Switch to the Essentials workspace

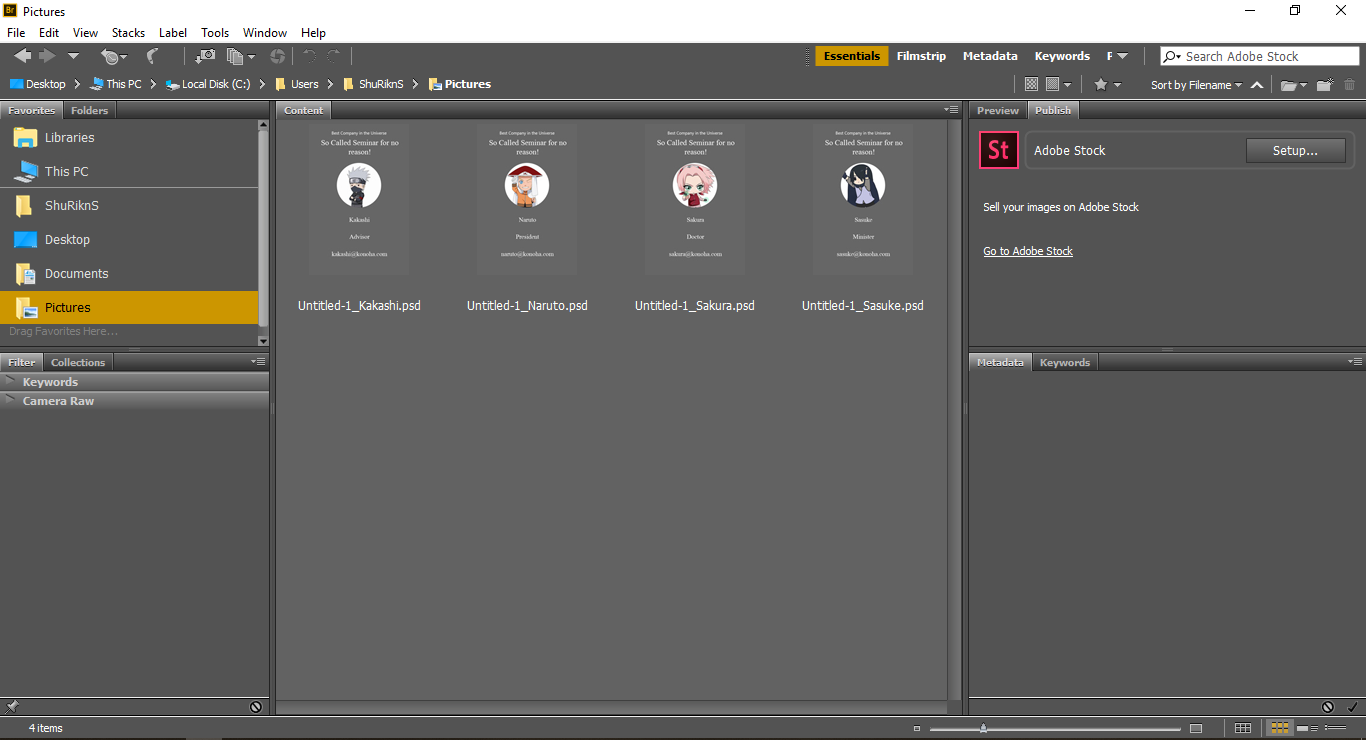(852, 56)
